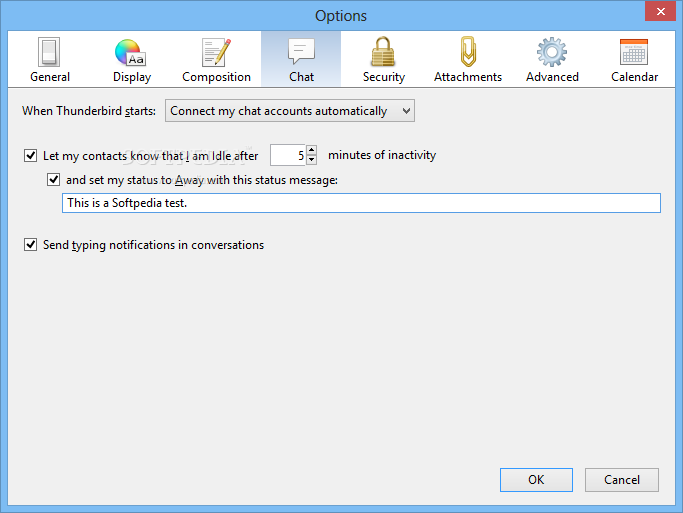Open the General options pane

pos(50,60)
